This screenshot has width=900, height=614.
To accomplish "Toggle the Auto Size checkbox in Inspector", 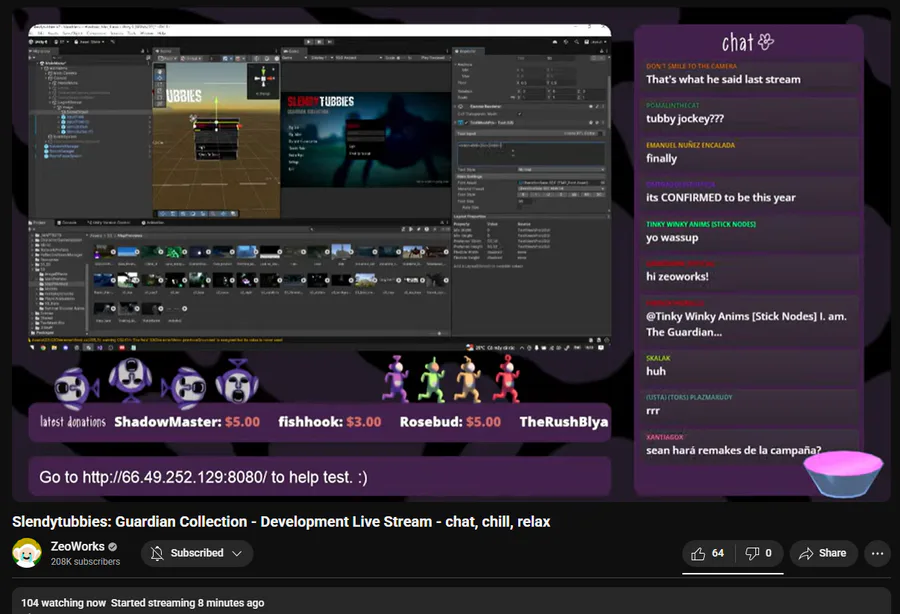I will tap(519, 207).
